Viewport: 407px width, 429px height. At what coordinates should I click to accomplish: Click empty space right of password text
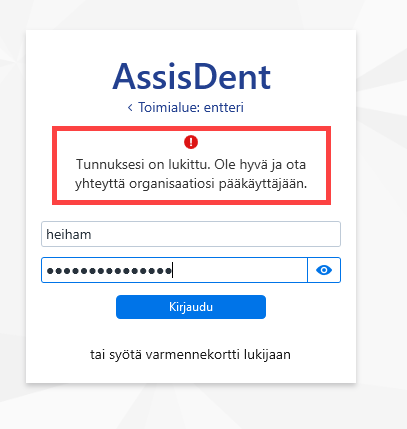click(x=240, y=270)
